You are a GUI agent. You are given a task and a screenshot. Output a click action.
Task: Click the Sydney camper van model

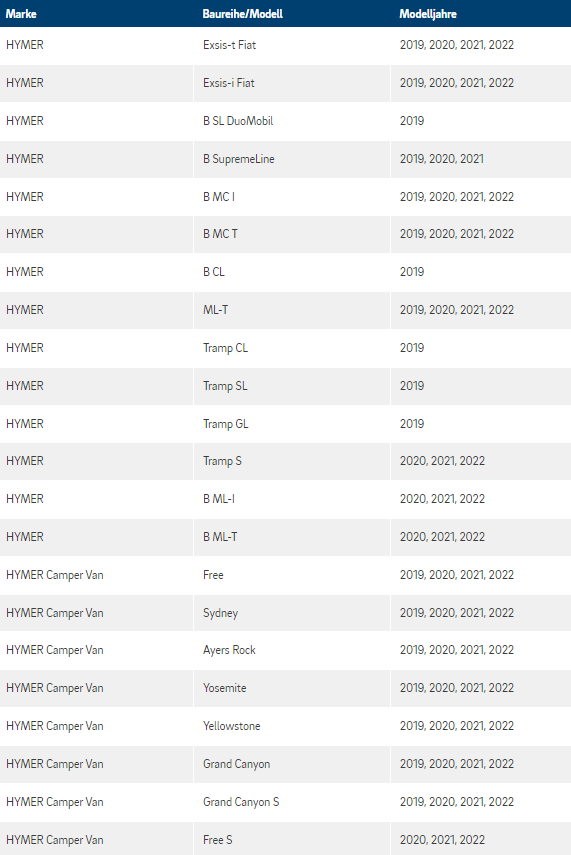click(x=220, y=613)
